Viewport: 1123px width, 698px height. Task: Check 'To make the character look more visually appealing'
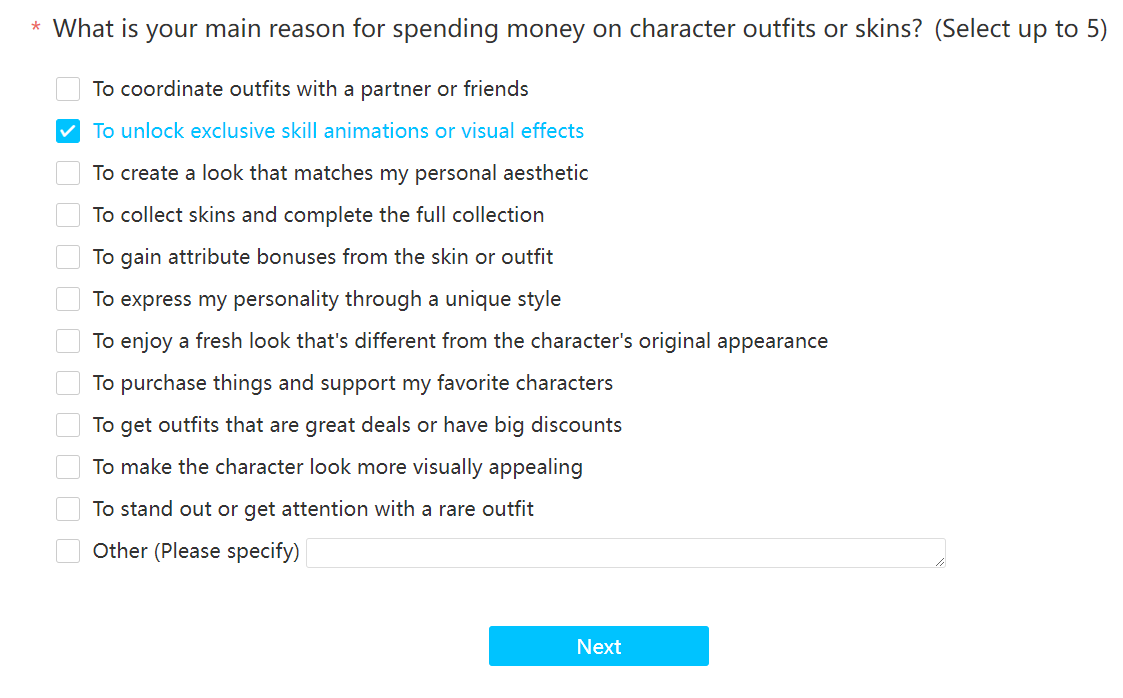(x=68, y=467)
